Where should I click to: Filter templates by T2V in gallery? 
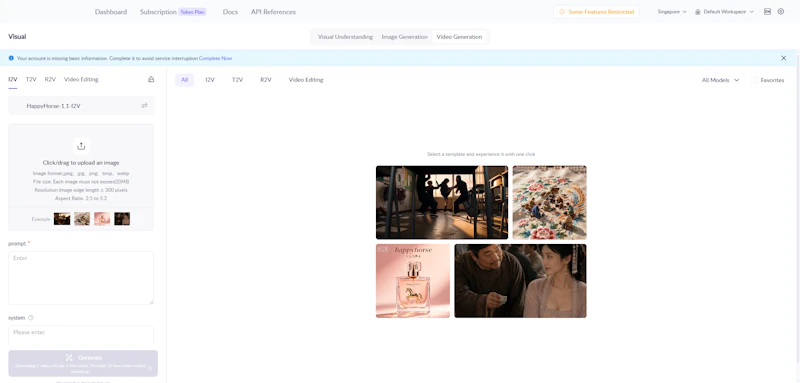click(x=237, y=80)
